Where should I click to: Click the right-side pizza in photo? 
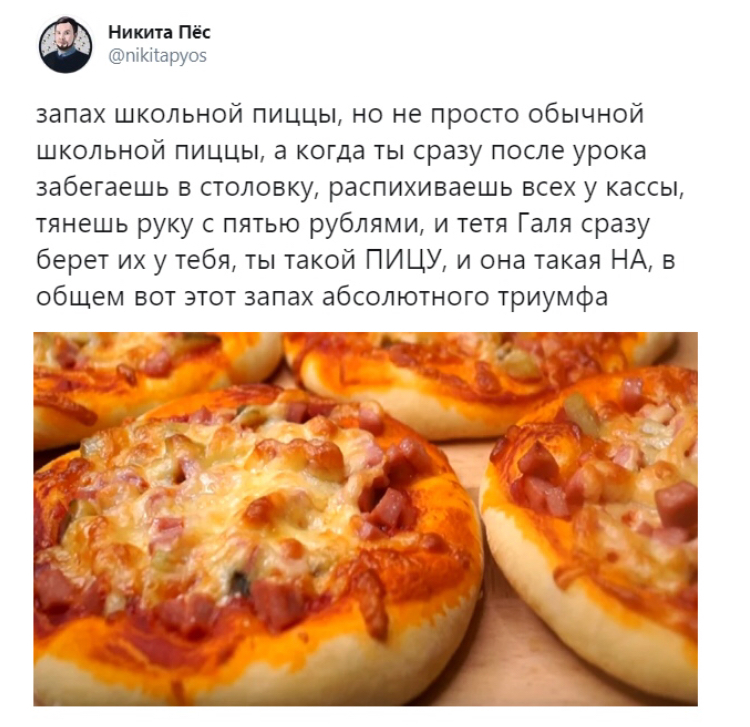[593, 517]
